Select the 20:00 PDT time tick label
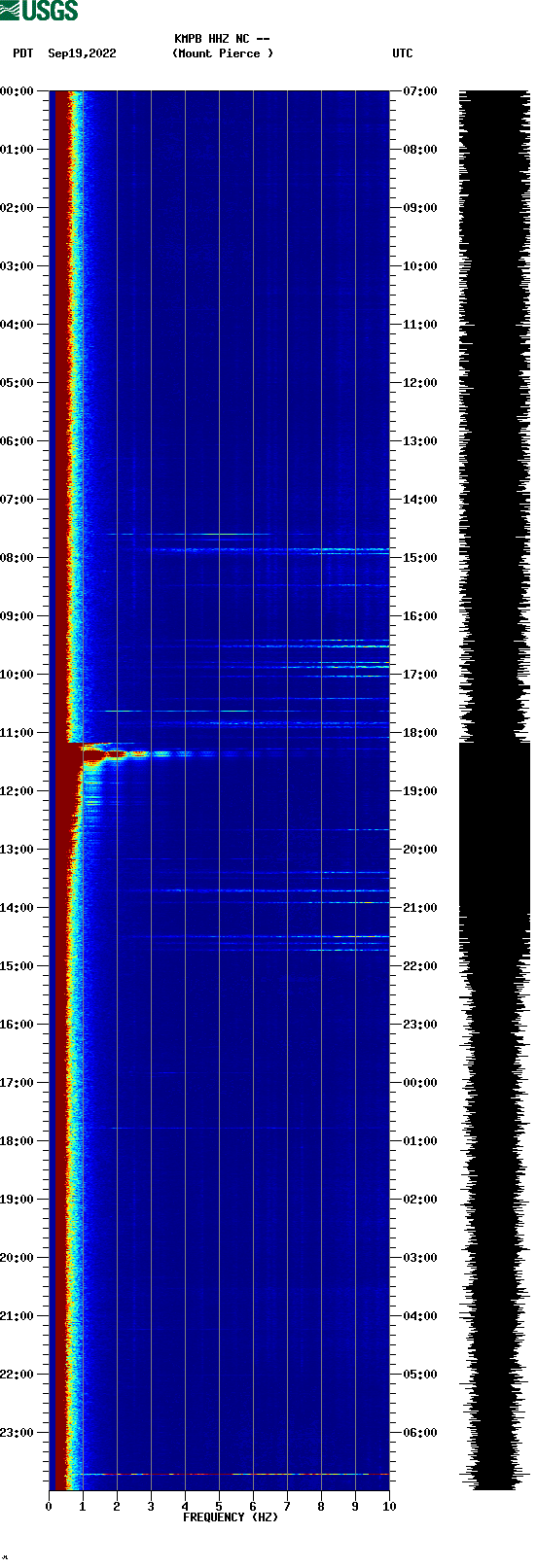The height and width of the screenshot is (1568, 537). [17, 1258]
